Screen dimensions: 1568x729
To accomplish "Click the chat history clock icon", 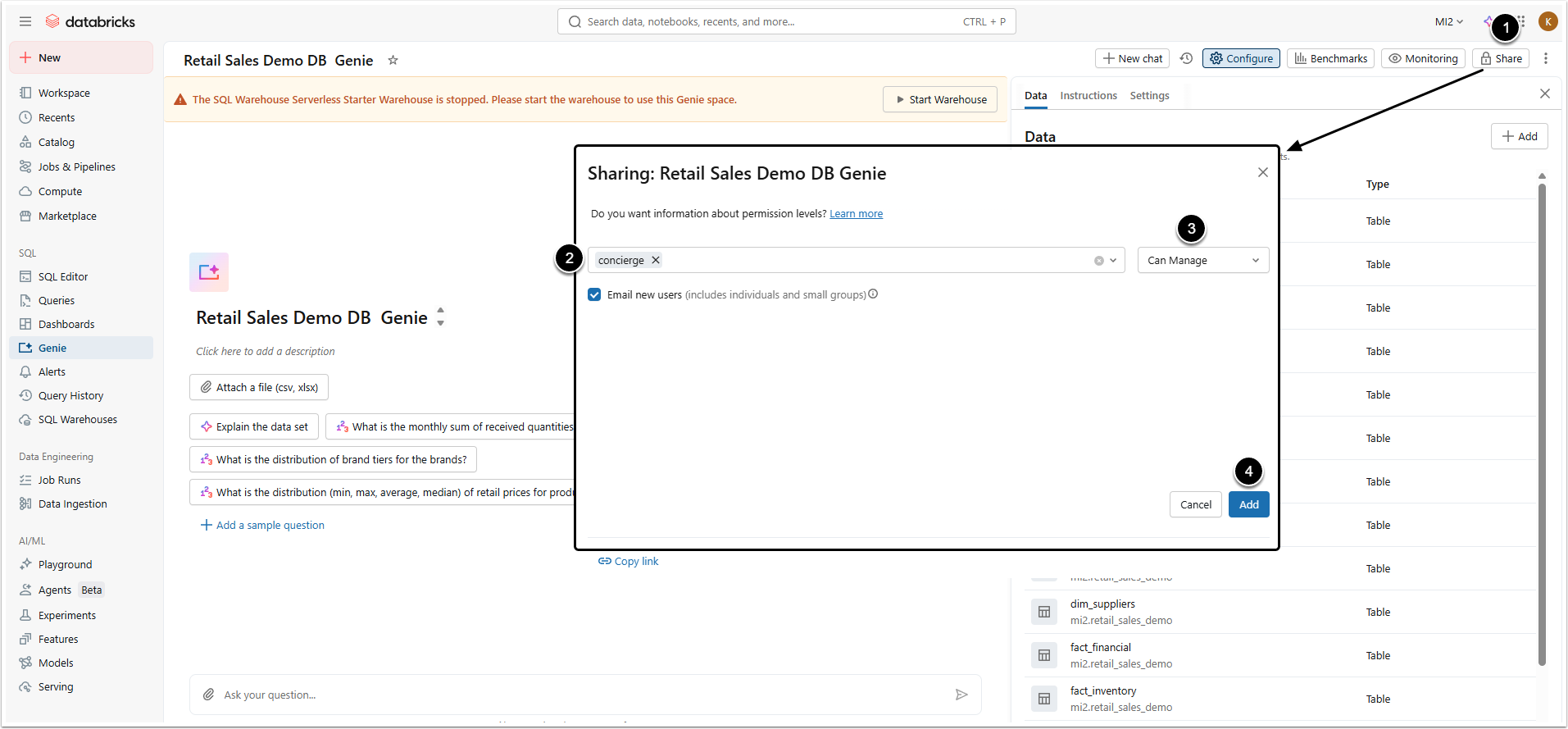I will pyautogui.click(x=1186, y=58).
